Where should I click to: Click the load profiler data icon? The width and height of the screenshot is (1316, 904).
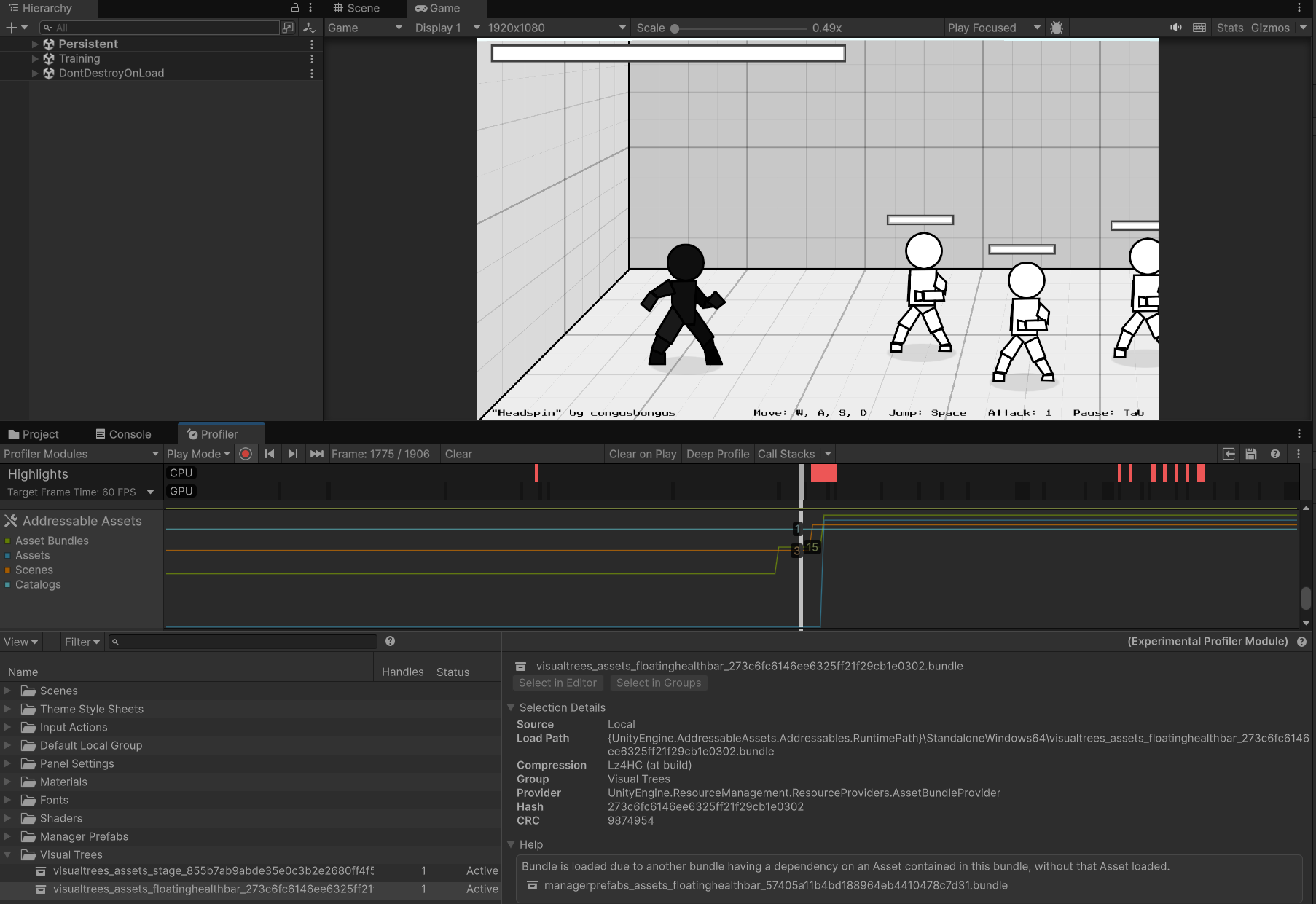[x=1229, y=454]
